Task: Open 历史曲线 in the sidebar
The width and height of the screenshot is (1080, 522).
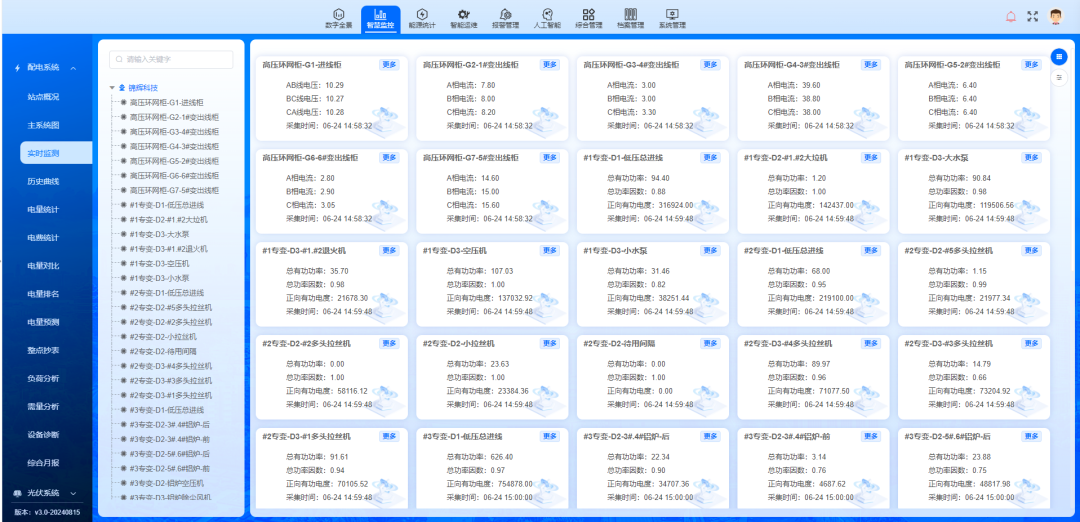Action: click(x=43, y=181)
